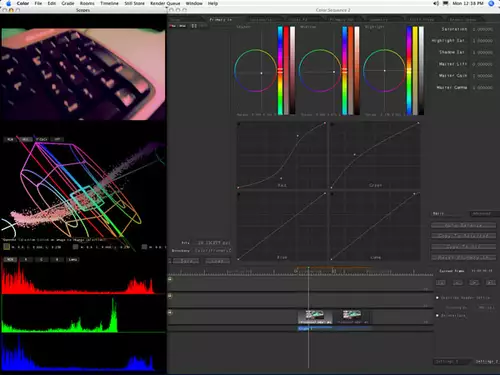Click the Spotlight icon in the menu bar
The height and width of the screenshot is (375, 500).
pos(491,3)
